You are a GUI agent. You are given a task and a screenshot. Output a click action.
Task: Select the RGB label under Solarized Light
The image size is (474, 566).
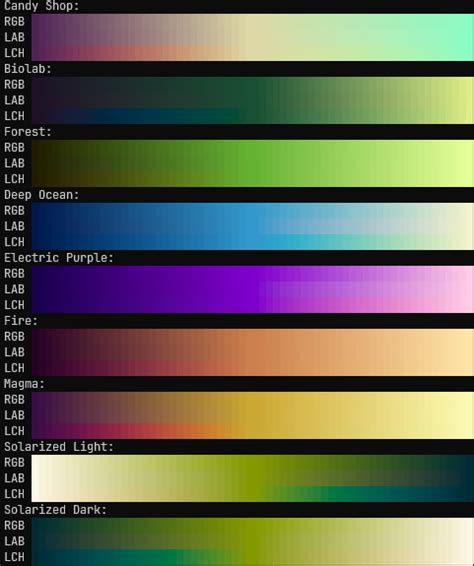14,462
